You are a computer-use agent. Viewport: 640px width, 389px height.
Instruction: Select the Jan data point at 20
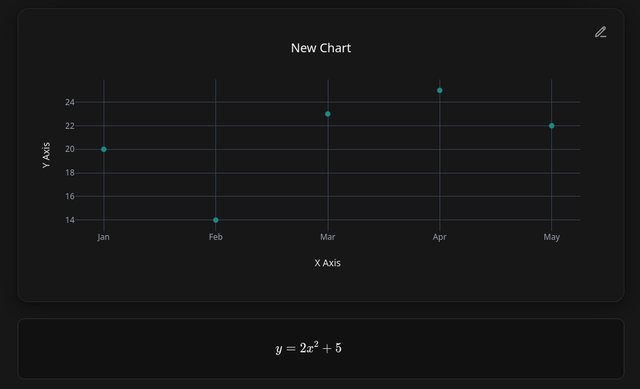click(104, 149)
